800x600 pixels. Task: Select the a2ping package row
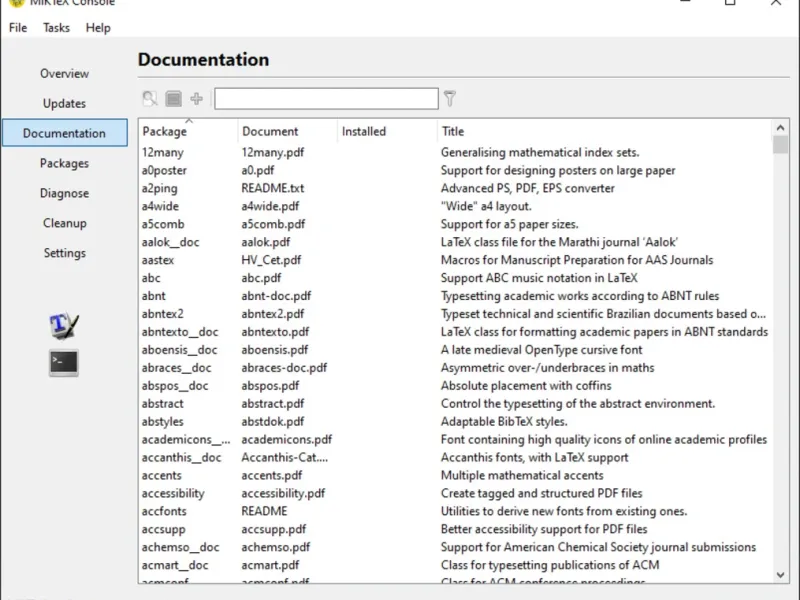pos(456,188)
